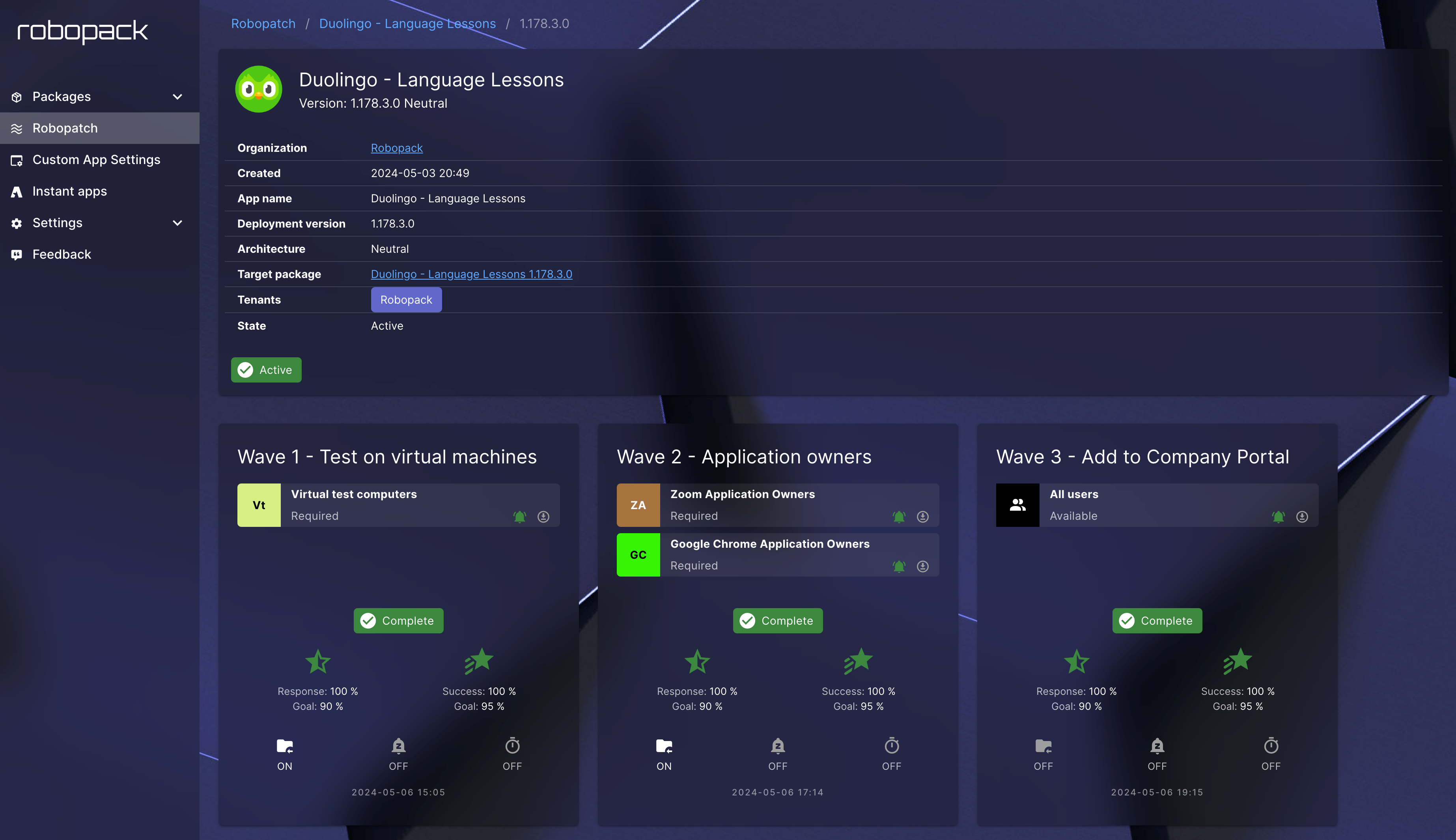1456x840 pixels.
Task: Click the Duolingo owl app icon
Action: click(x=258, y=89)
